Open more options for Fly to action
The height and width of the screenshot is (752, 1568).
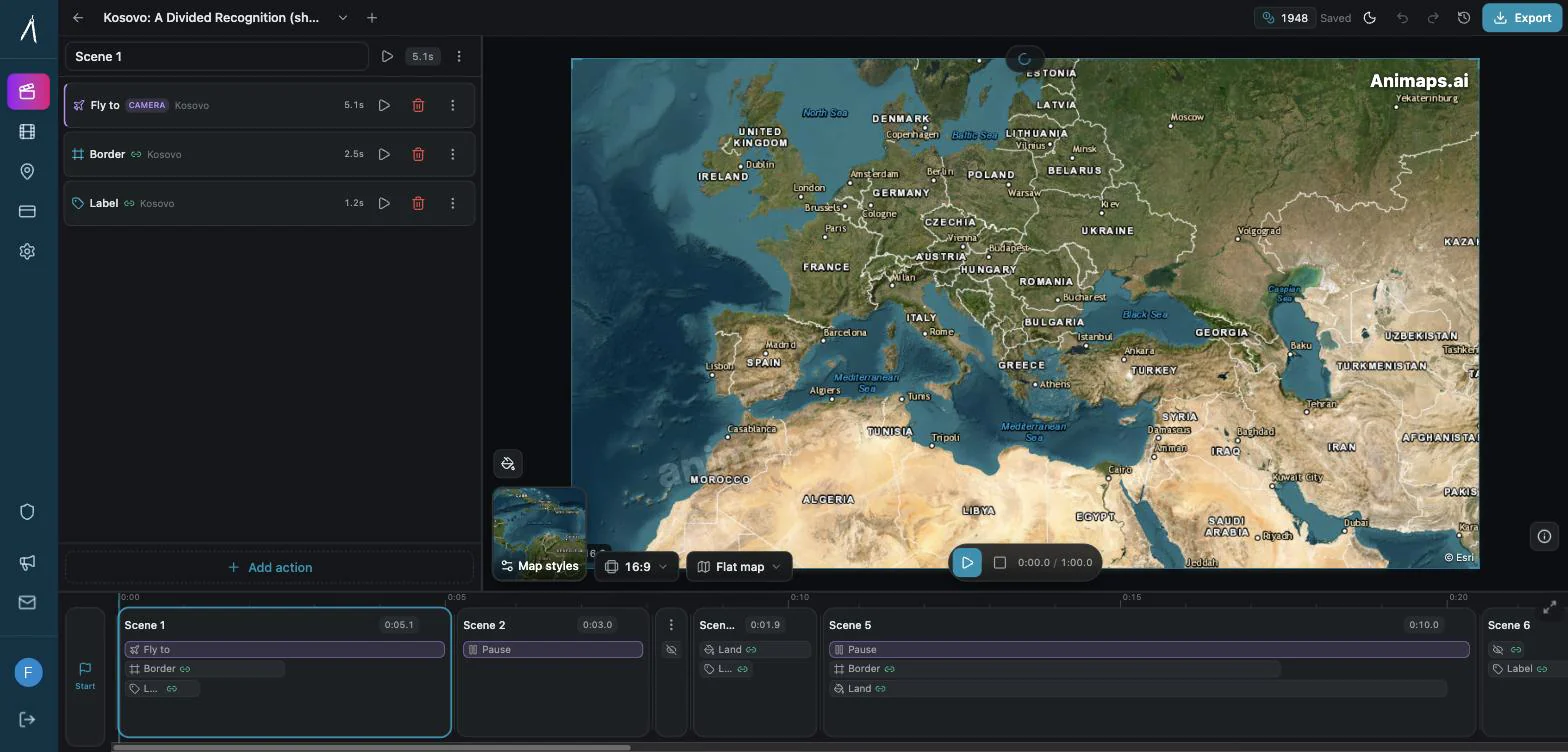(452, 105)
